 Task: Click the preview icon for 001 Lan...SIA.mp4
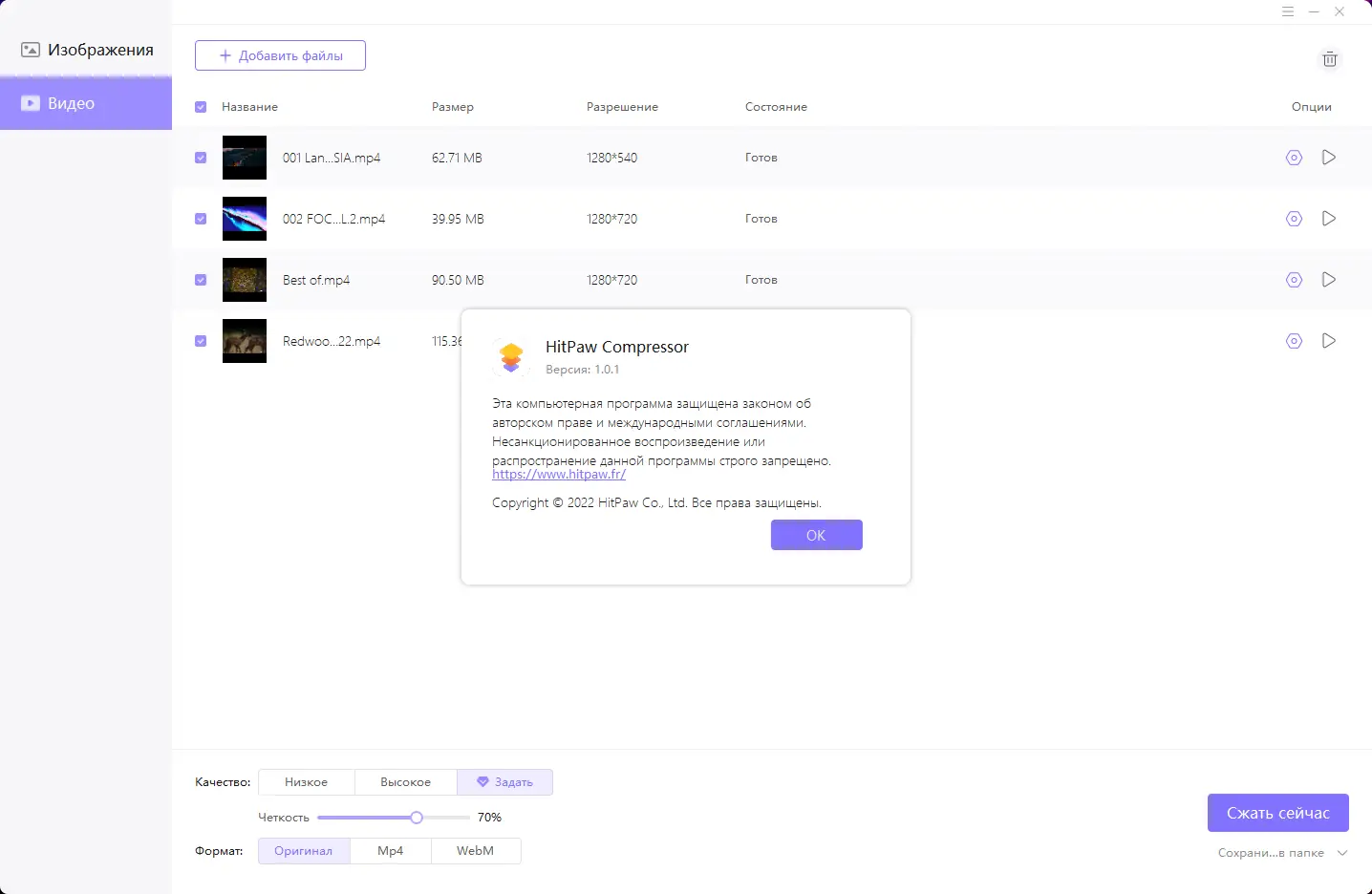[x=1328, y=158]
